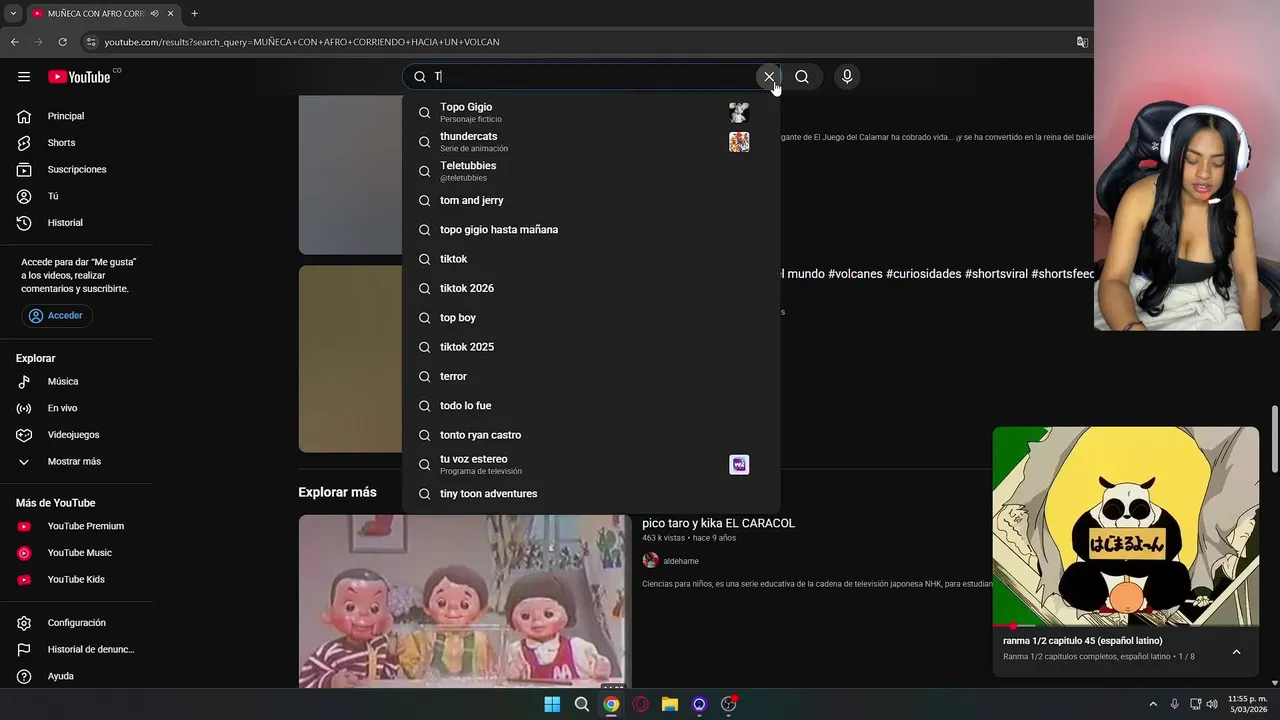
Task: Open YouTube Kids link
Action: 77,580
